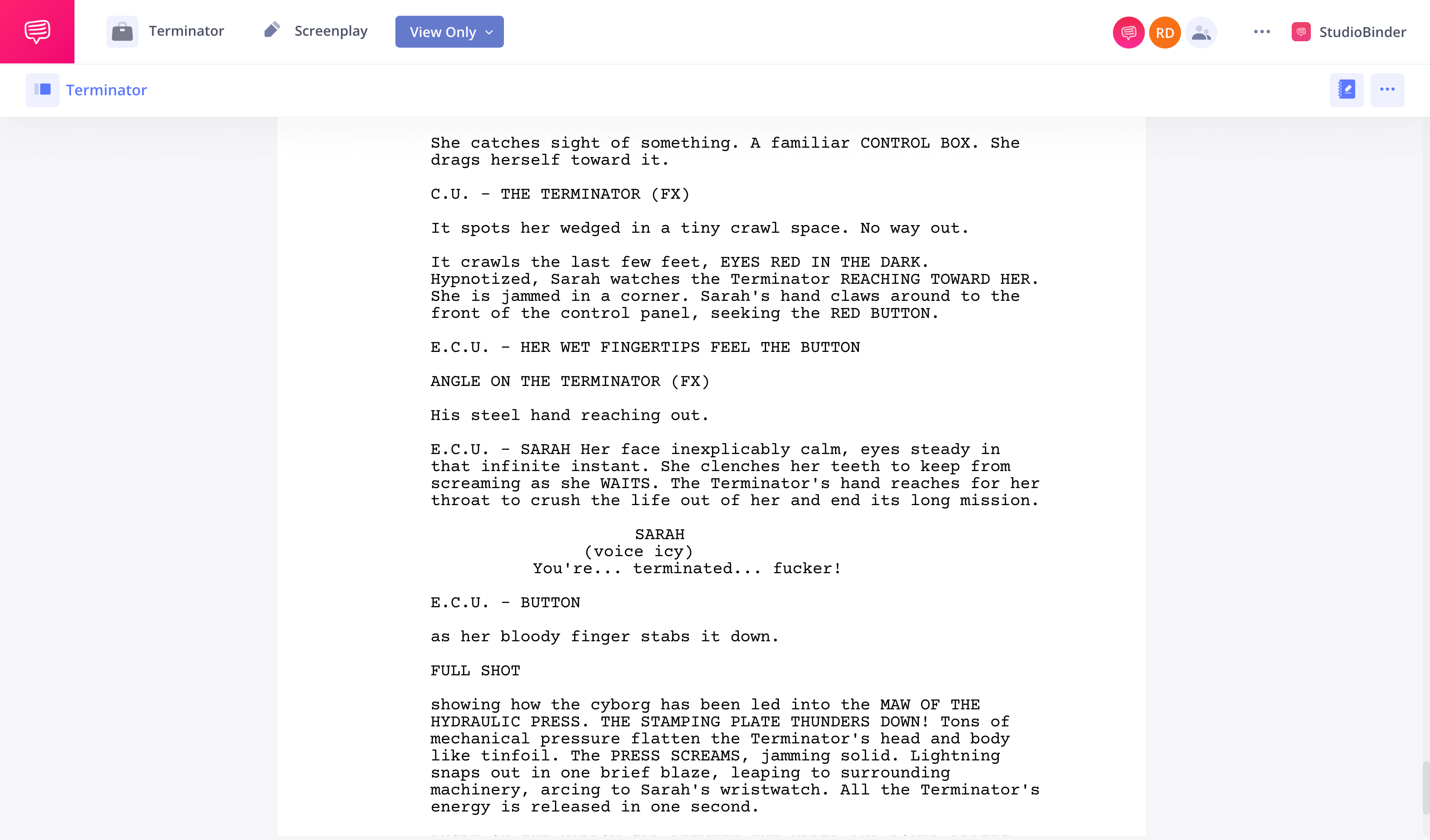Click the Terminator project title link
1430x840 pixels.
coord(106,90)
